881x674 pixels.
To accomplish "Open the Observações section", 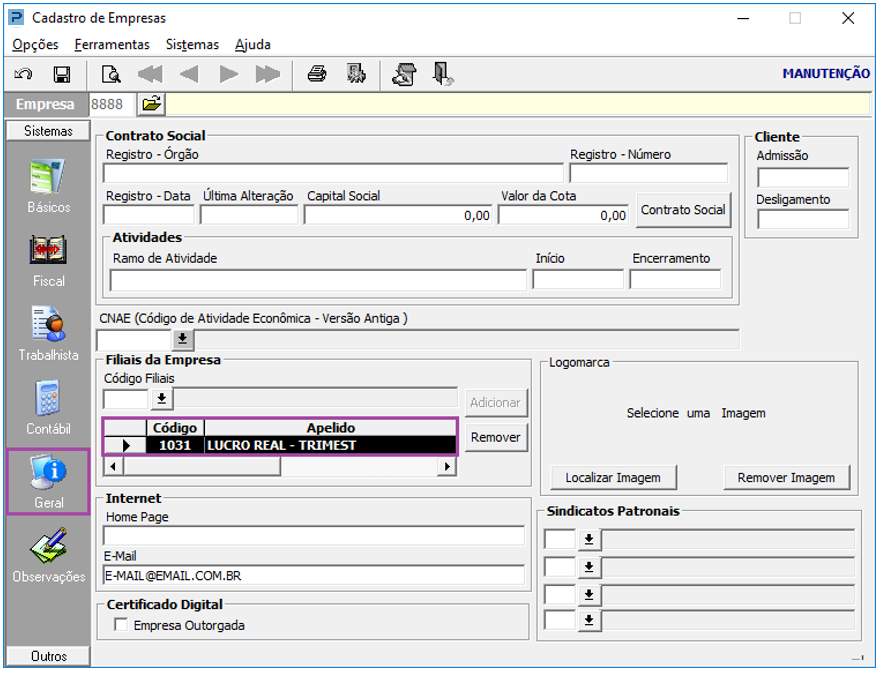I will click(48, 555).
